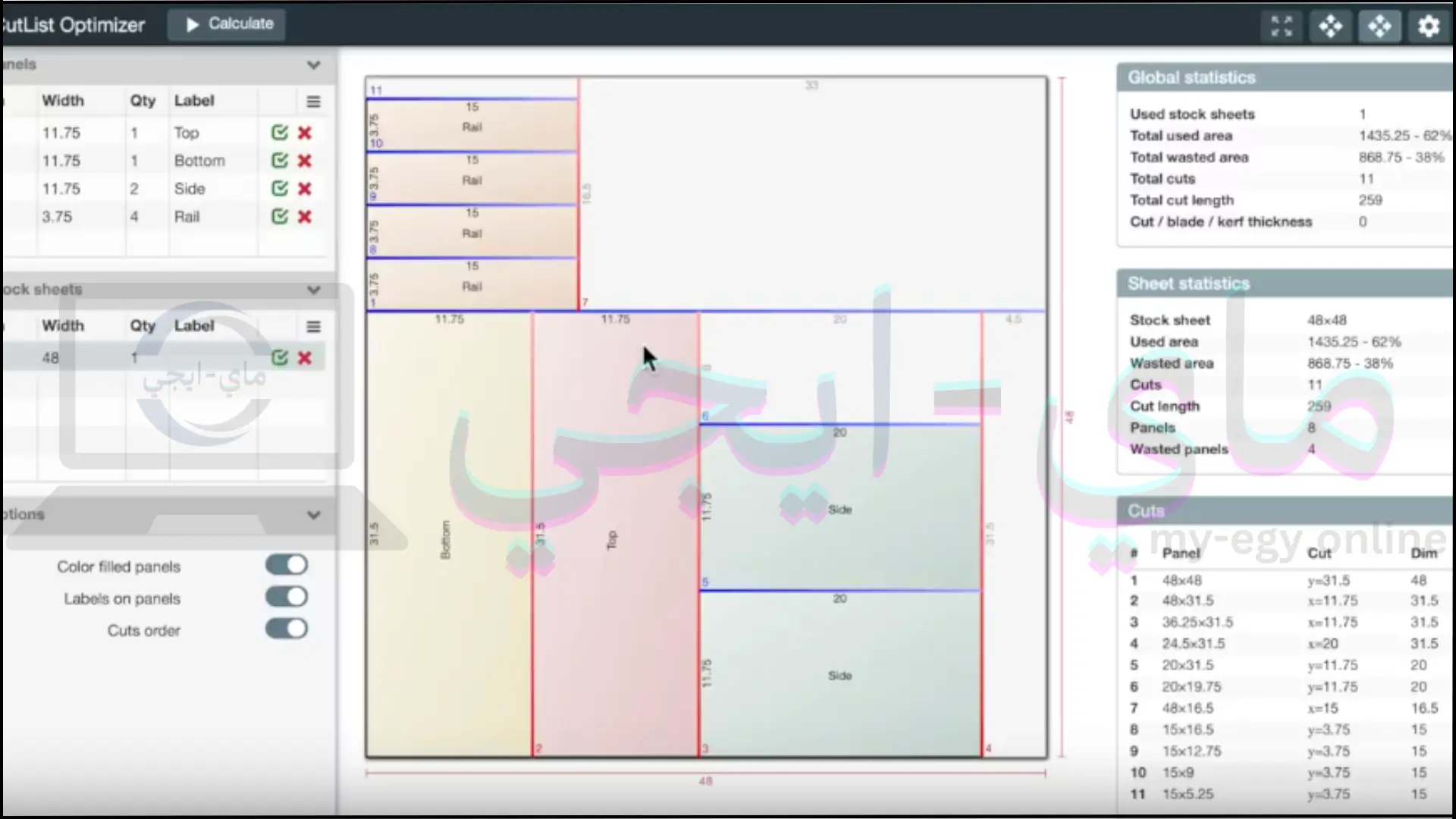This screenshot has width=1456, height=819.
Task: Click the first four-arrows move icon
Action: pos(1330,27)
